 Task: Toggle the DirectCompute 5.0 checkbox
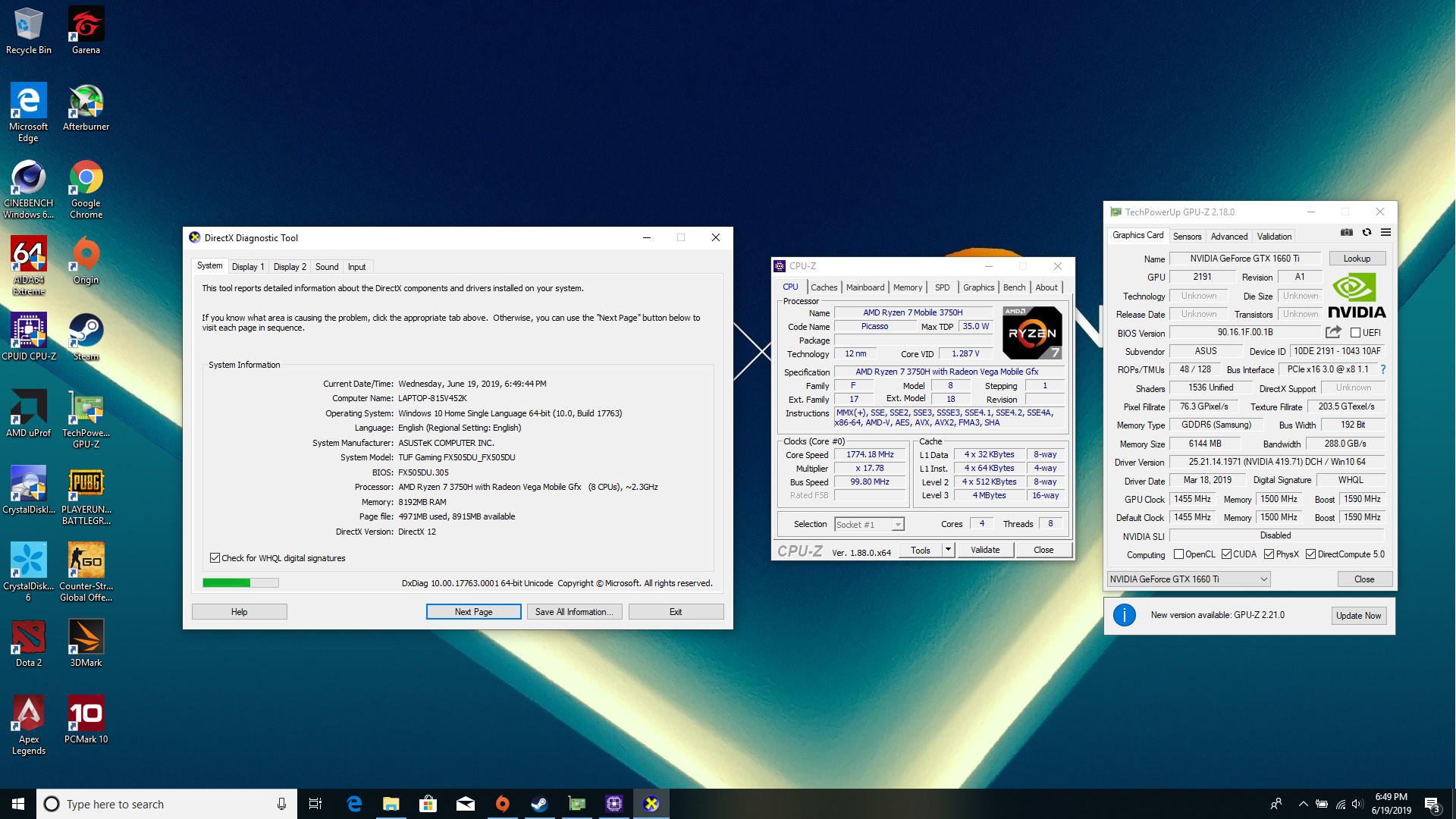[x=1311, y=554]
